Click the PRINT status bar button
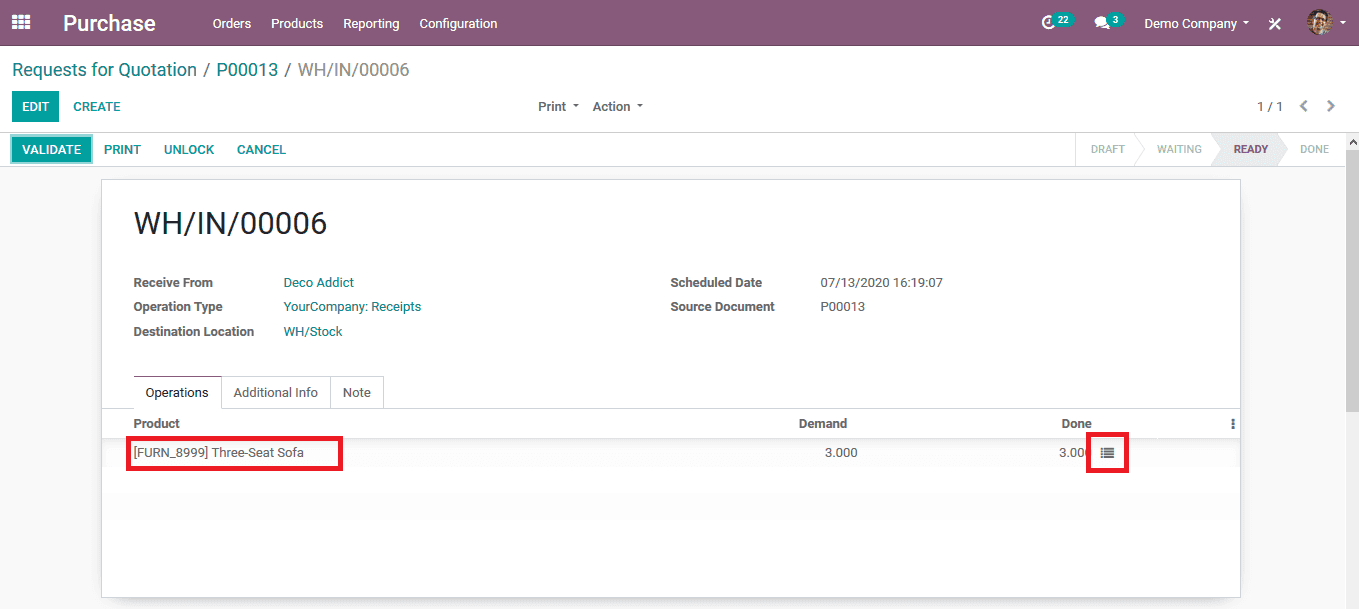Screen dimensions: 1359x609 click(123, 150)
